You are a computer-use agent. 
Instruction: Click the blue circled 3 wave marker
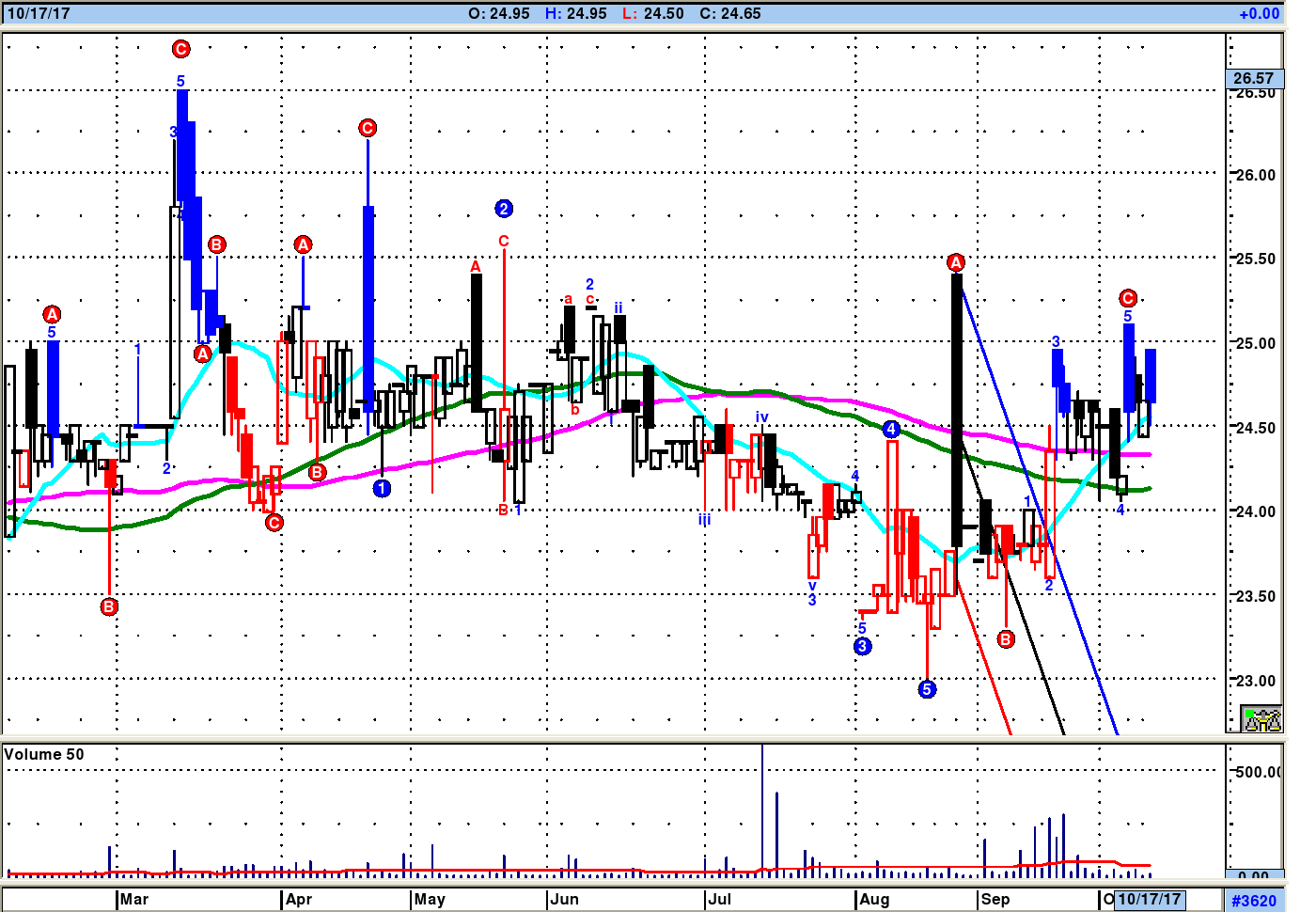click(x=862, y=646)
